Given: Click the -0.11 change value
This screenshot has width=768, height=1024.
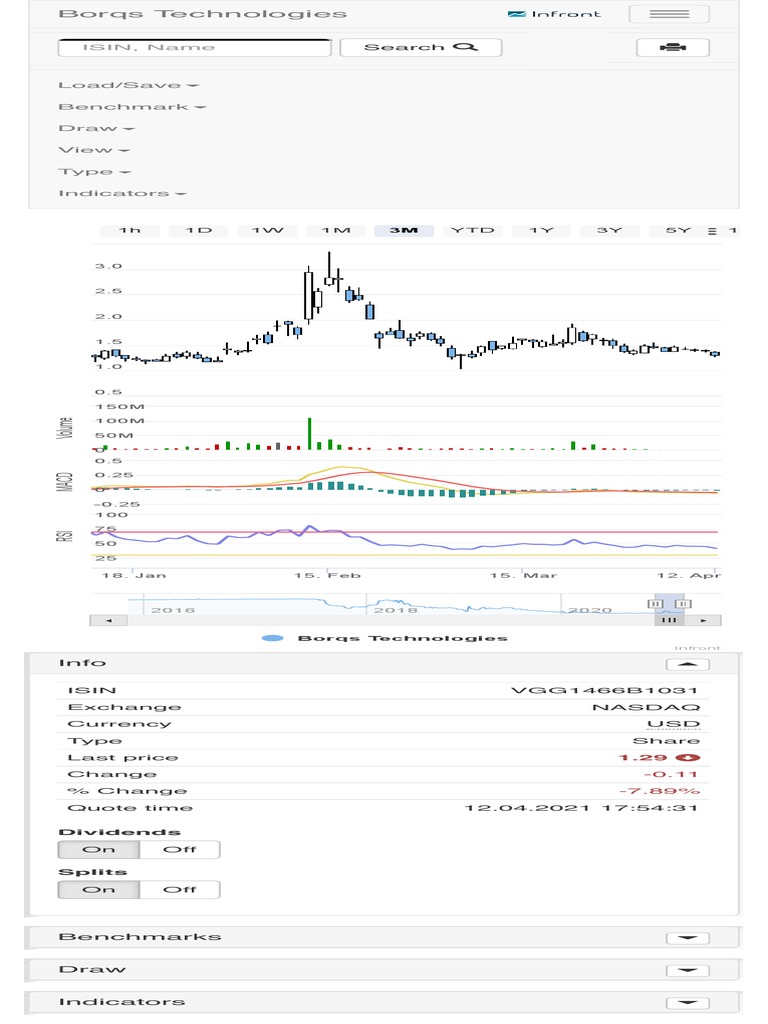Looking at the screenshot, I should click(x=671, y=775).
